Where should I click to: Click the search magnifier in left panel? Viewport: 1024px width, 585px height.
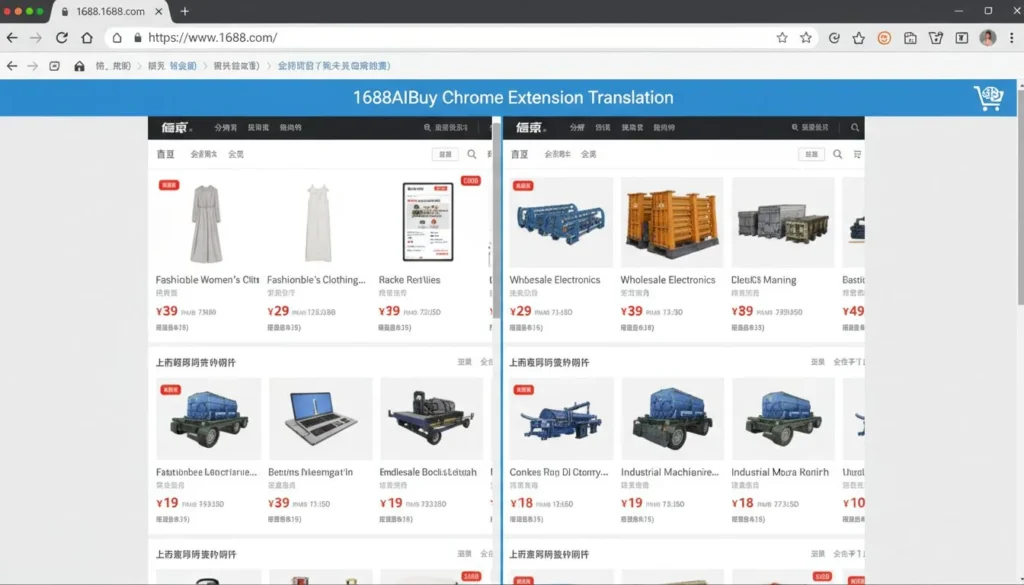472,154
